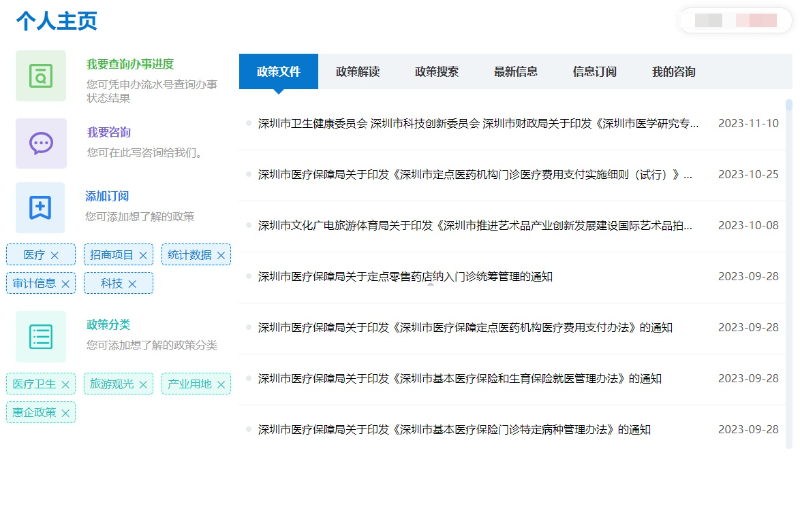This screenshot has height=521, width=800.
Task: Remove the 审计信息 subscription tag
Action: pos(66,284)
